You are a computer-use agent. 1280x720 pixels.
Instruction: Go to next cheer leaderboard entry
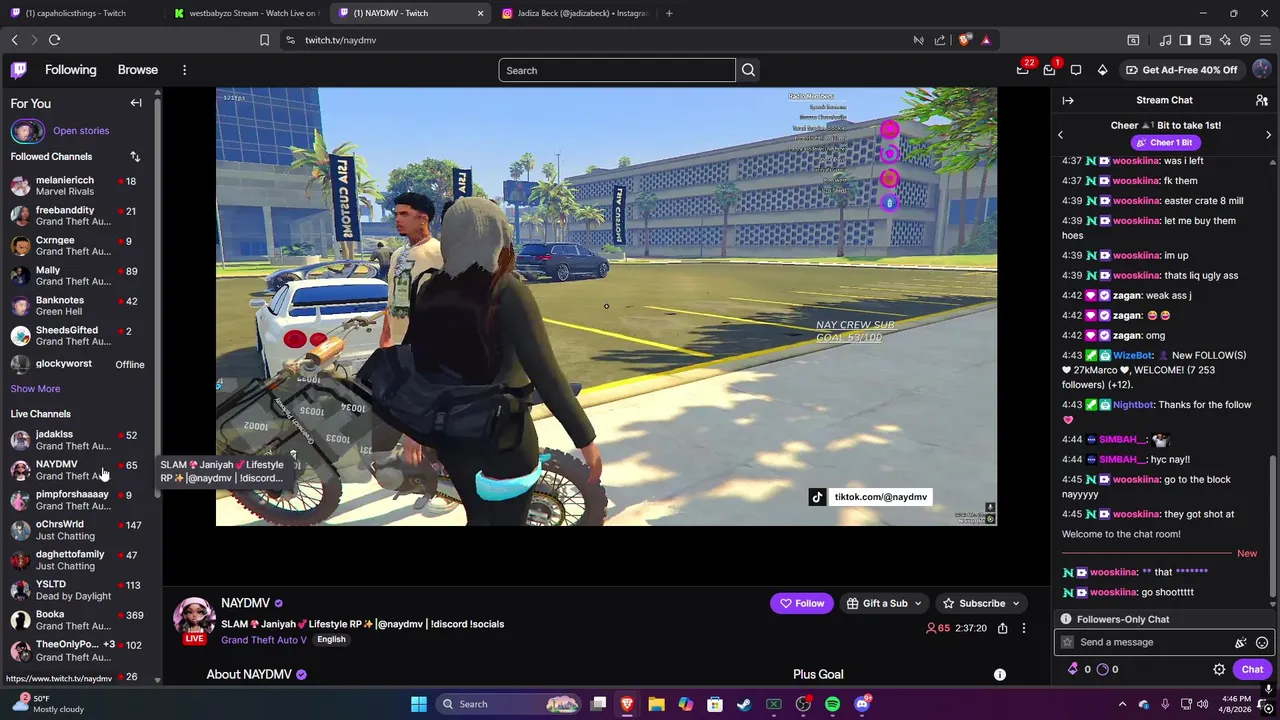1268,134
